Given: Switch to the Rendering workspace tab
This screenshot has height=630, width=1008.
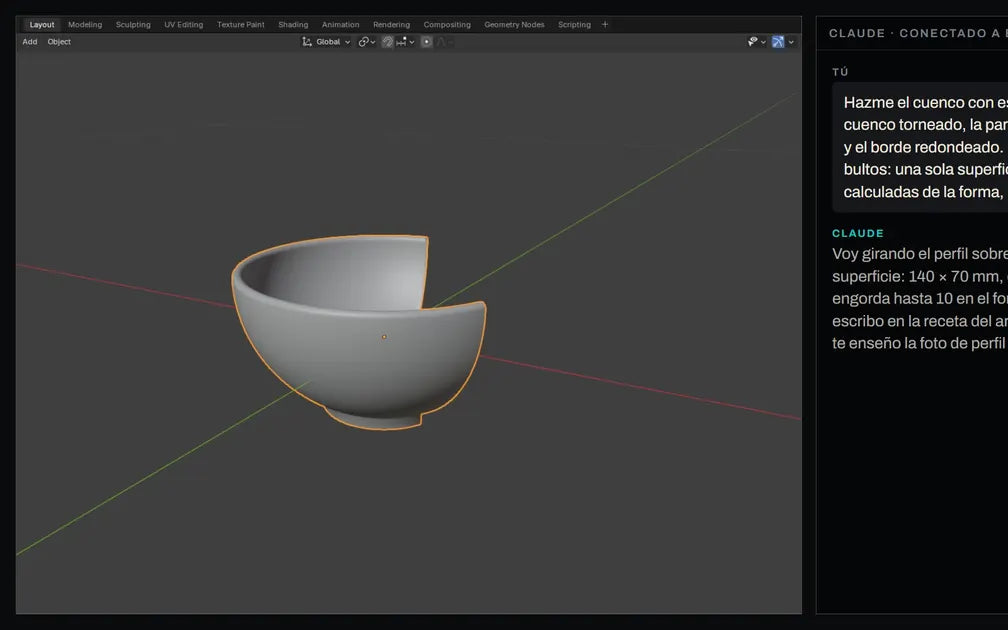Looking at the screenshot, I should [392, 24].
